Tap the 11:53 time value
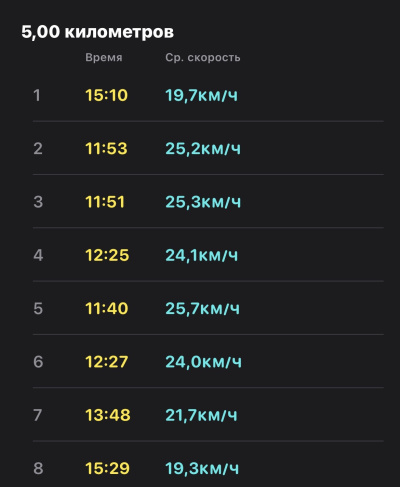The height and width of the screenshot is (487, 400). click(x=106, y=149)
